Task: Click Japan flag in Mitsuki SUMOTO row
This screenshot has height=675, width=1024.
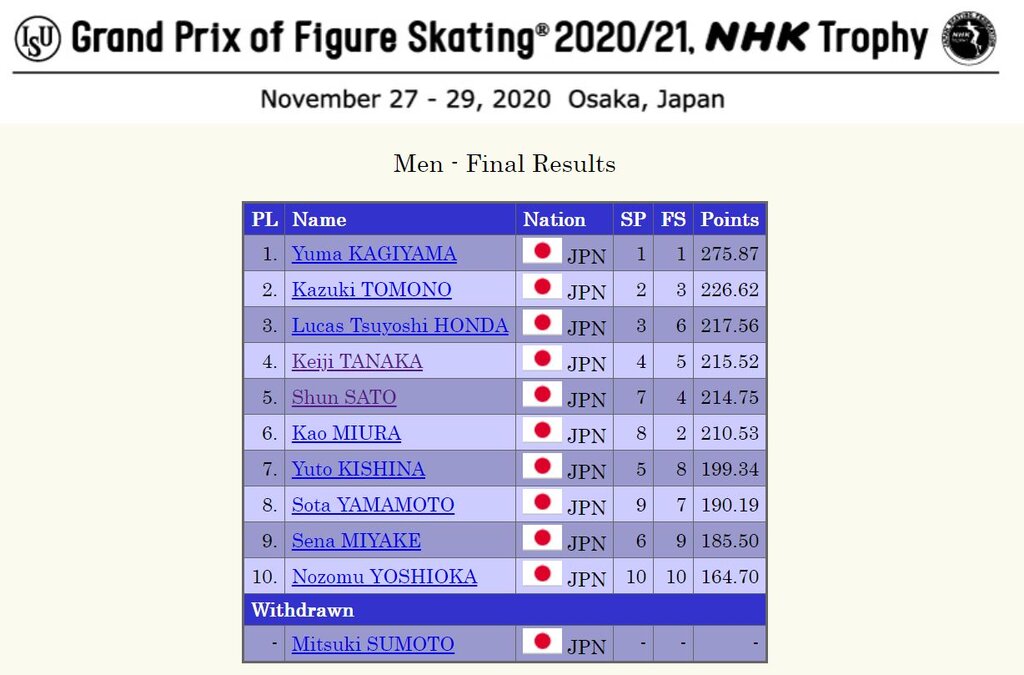Action: click(x=542, y=642)
